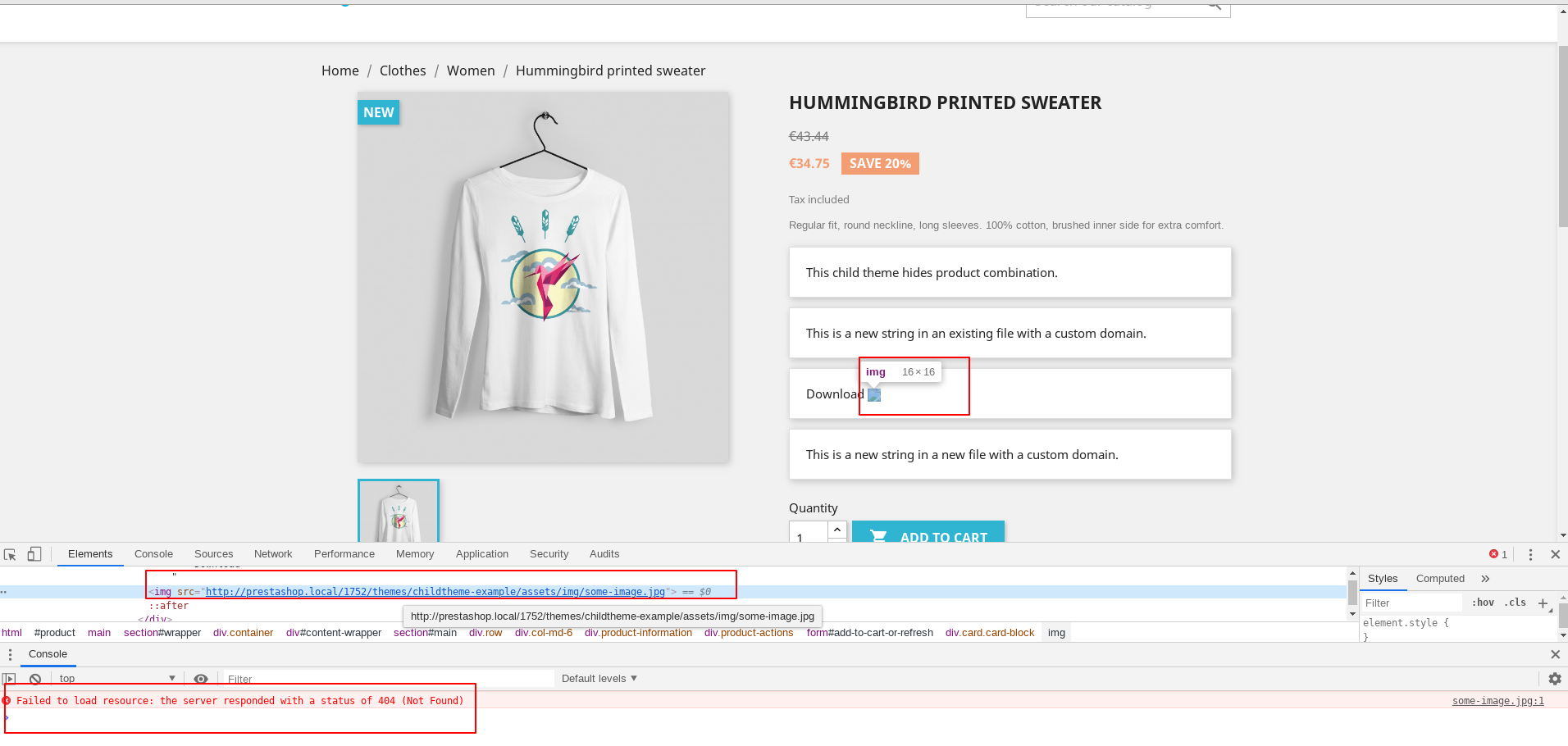Image resolution: width=1568 pixels, height=746 pixels.
Task: Select the sweater thumbnail below main image
Action: coord(399,511)
